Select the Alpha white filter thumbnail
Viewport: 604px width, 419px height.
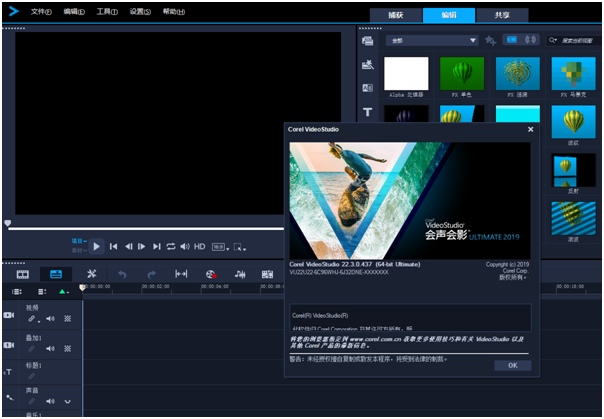pos(406,74)
